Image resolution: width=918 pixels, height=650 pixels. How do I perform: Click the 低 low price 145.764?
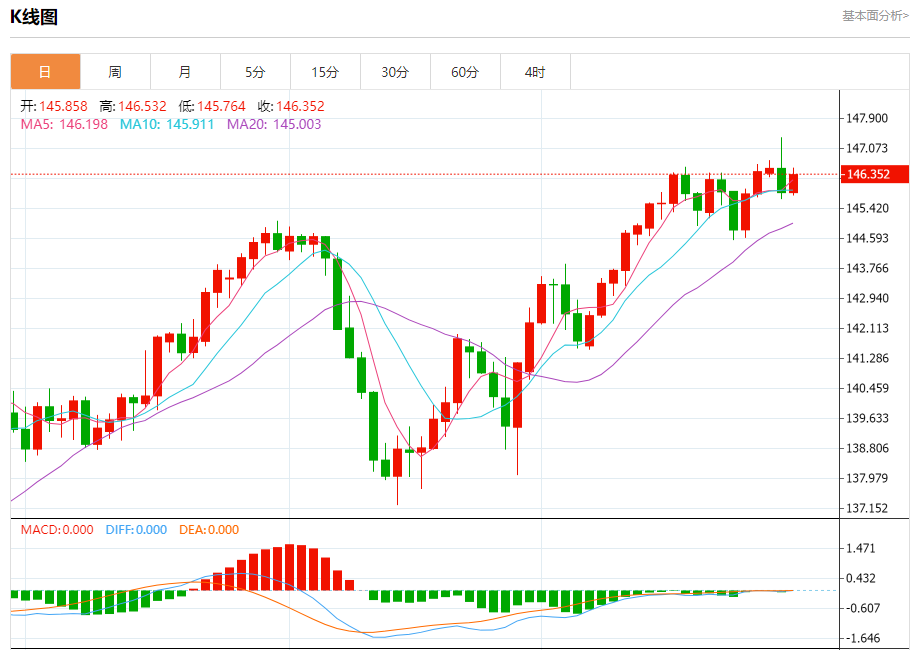pos(212,106)
